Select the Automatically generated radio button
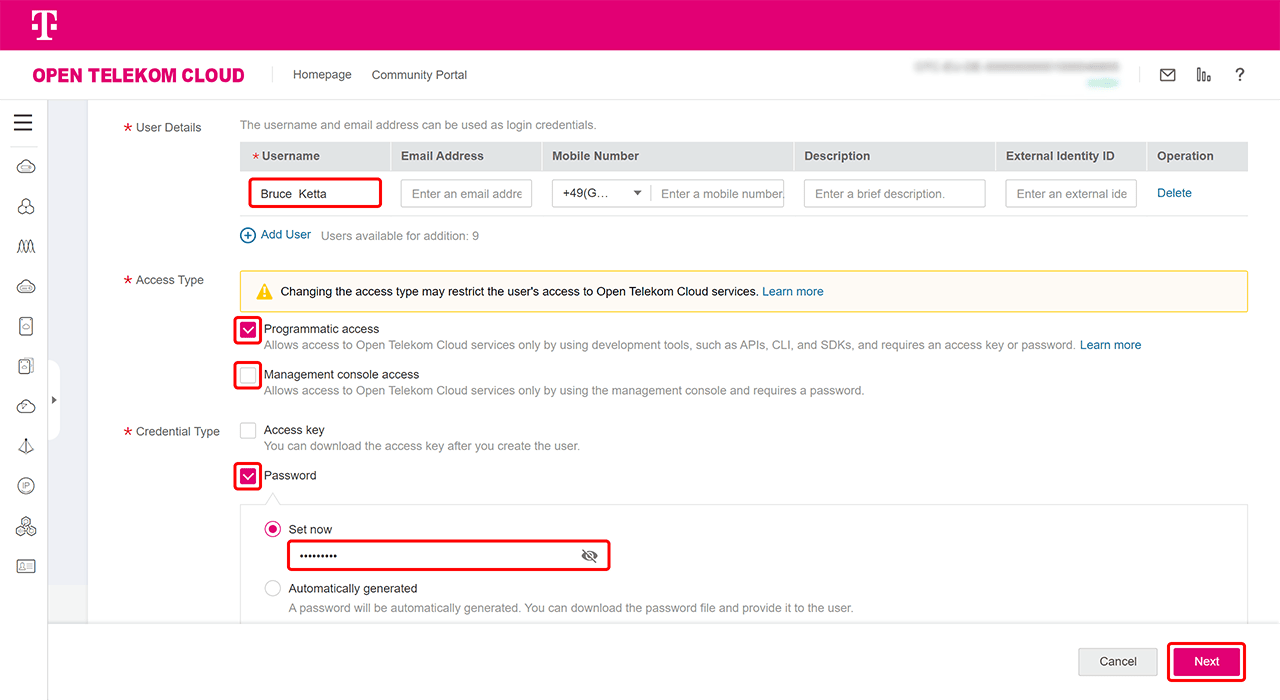 click(x=272, y=589)
